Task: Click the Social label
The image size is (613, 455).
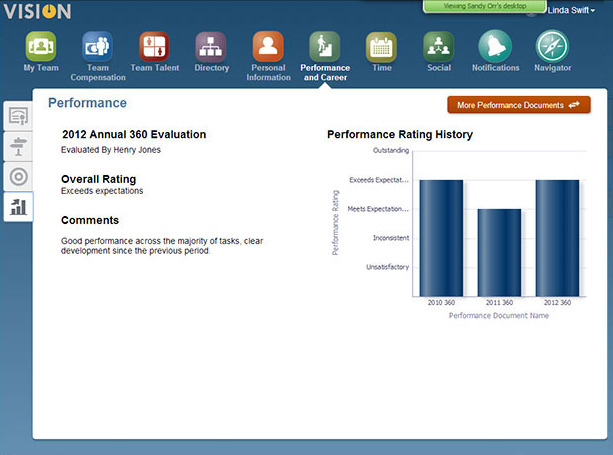Action: pos(439,68)
